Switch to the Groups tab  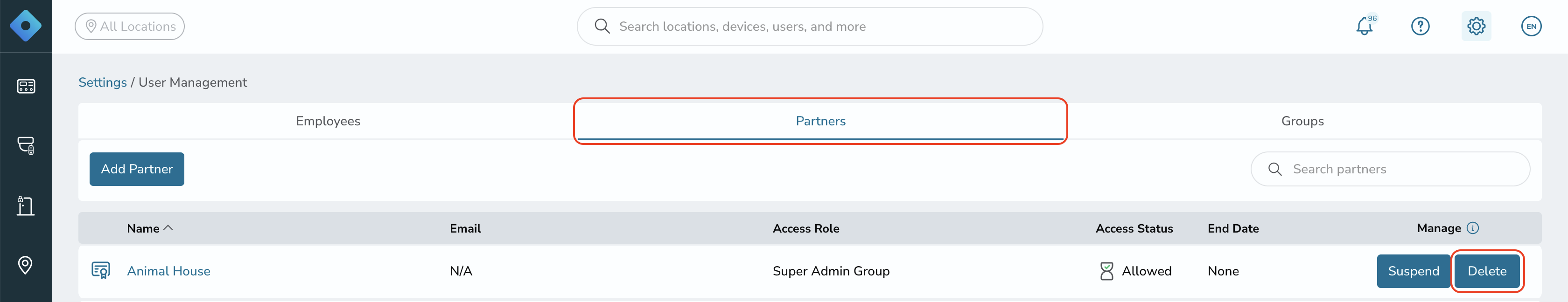(1302, 121)
